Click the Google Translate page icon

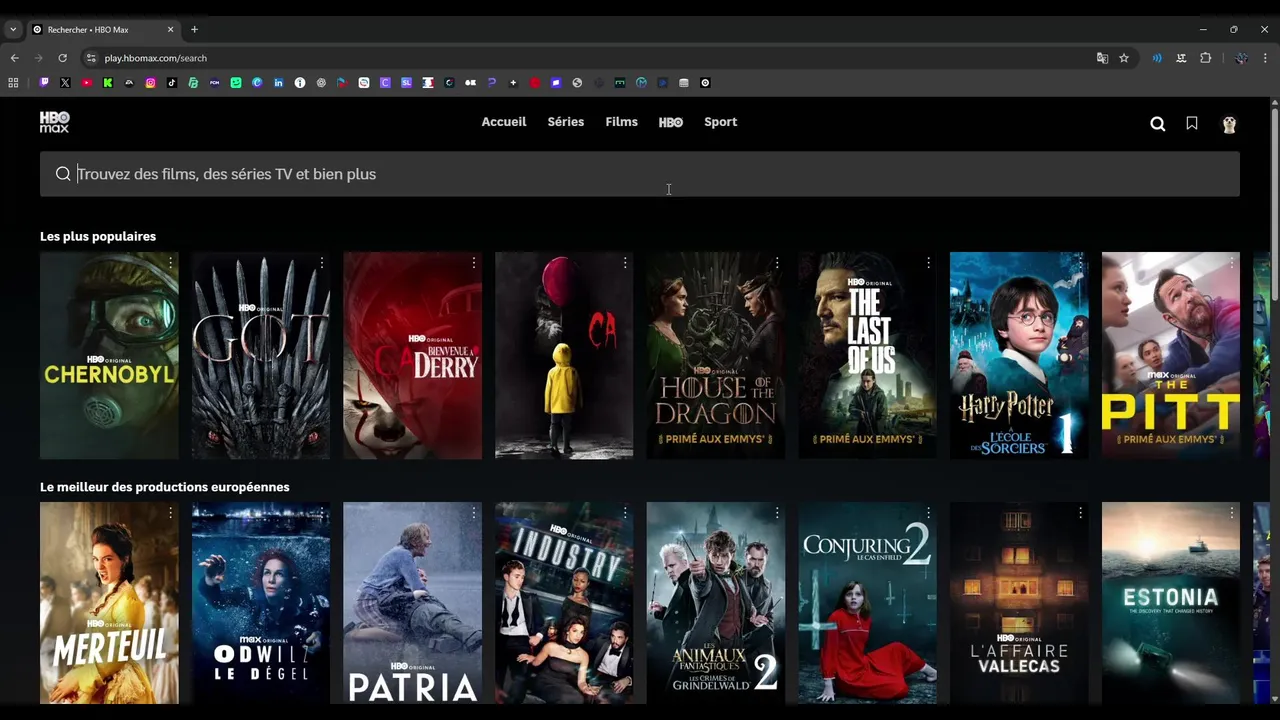[1102, 58]
